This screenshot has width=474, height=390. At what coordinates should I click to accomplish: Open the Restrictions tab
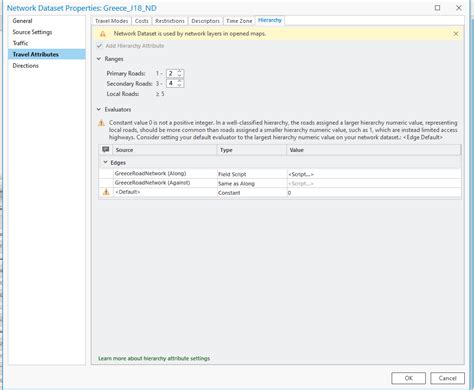coord(170,21)
